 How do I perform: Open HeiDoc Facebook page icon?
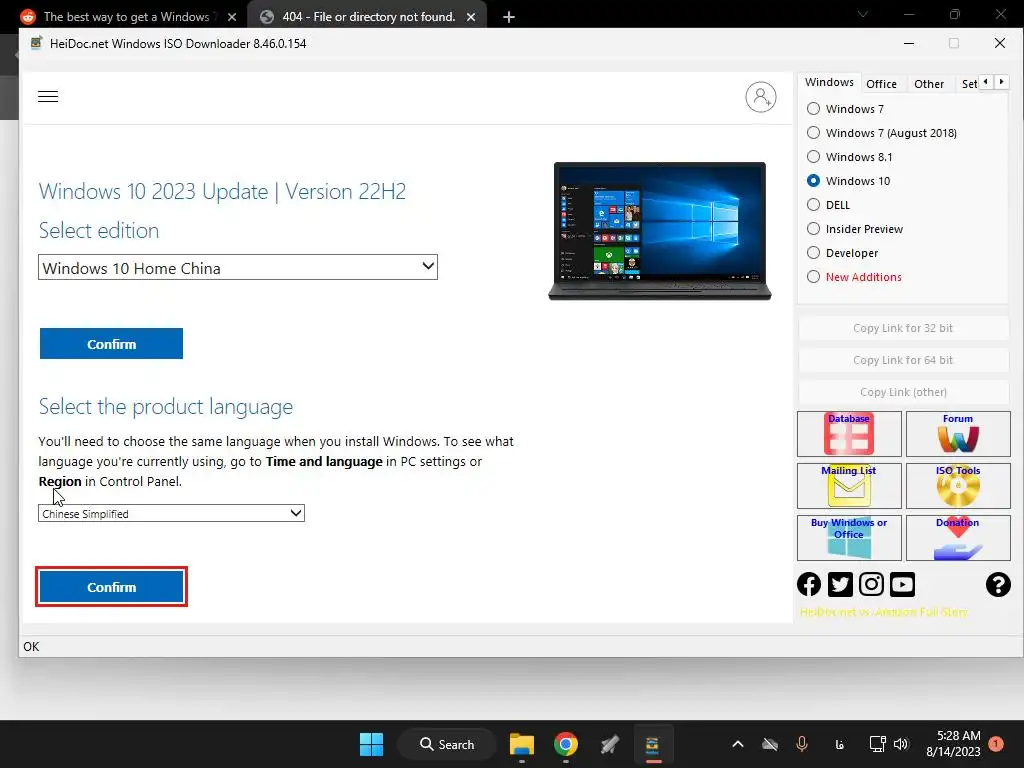[809, 584]
